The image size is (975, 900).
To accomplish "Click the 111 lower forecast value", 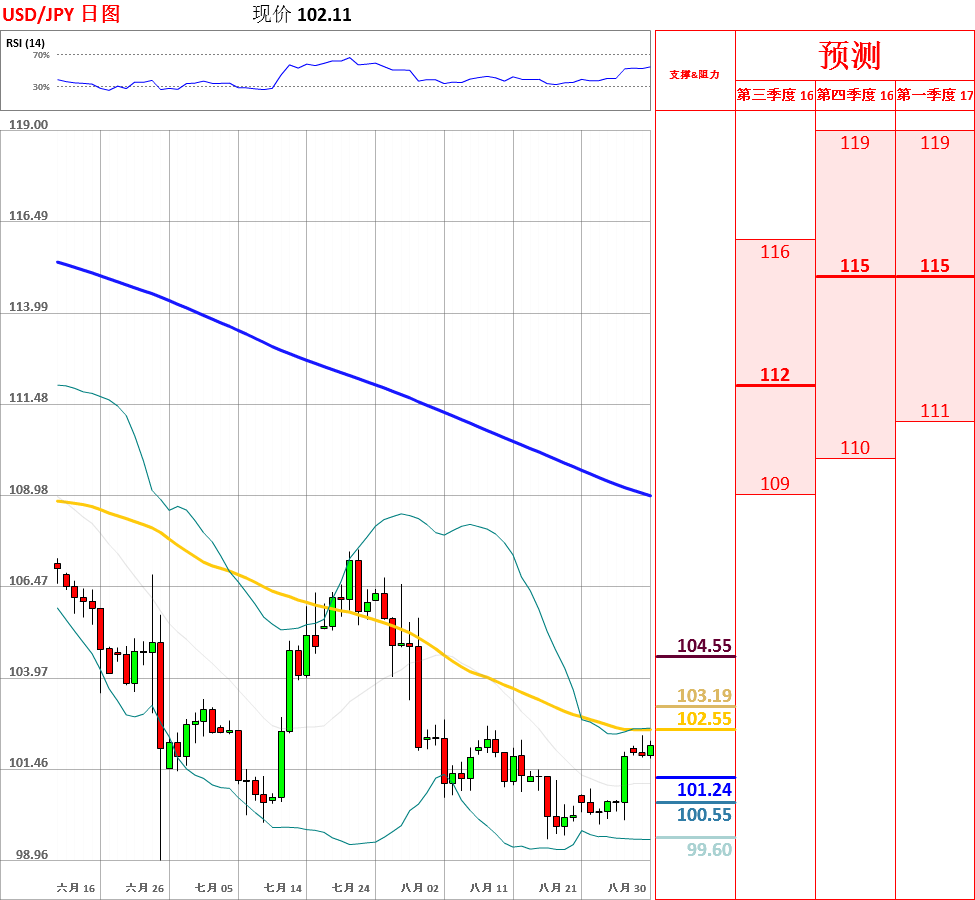I will coord(935,411).
